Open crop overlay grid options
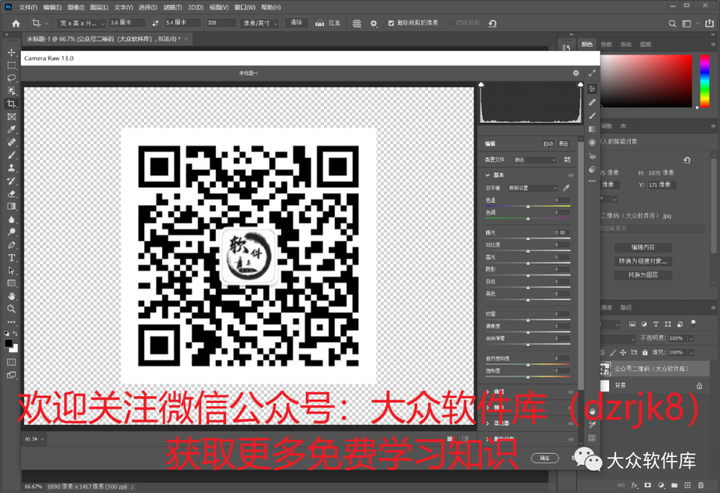Viewport: 720px width, 493px height. (357, 23)
